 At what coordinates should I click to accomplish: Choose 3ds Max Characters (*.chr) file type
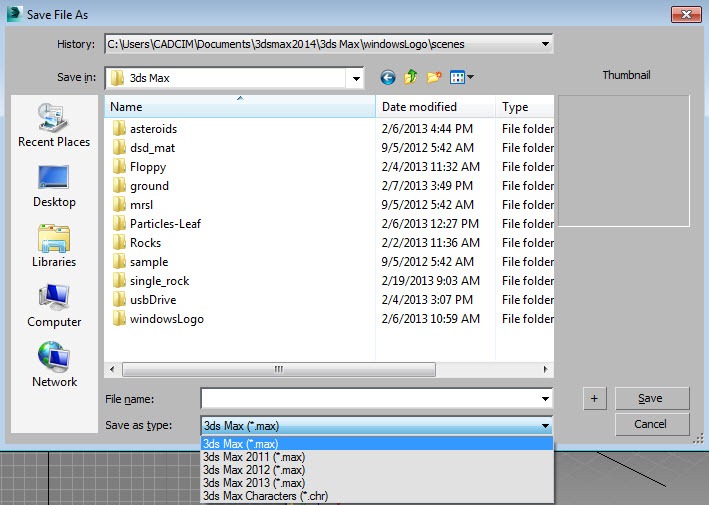coord(377,496)
